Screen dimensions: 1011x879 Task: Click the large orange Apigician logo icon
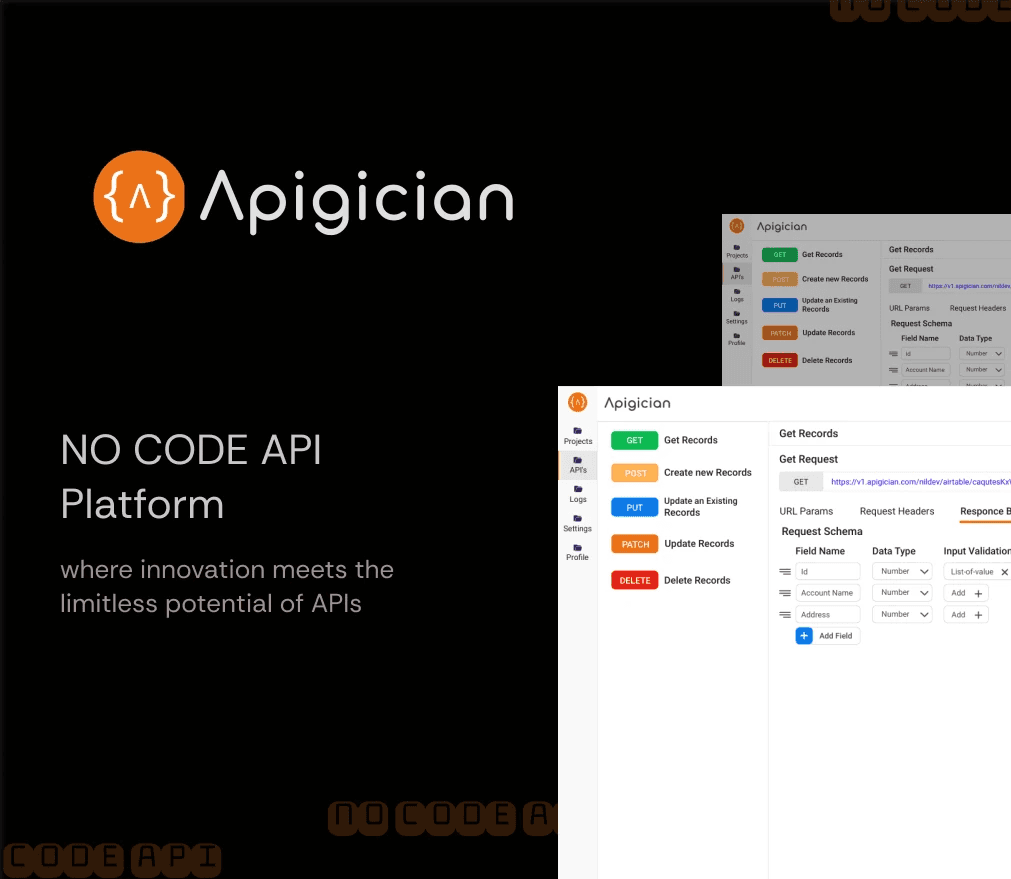point(139,197)
